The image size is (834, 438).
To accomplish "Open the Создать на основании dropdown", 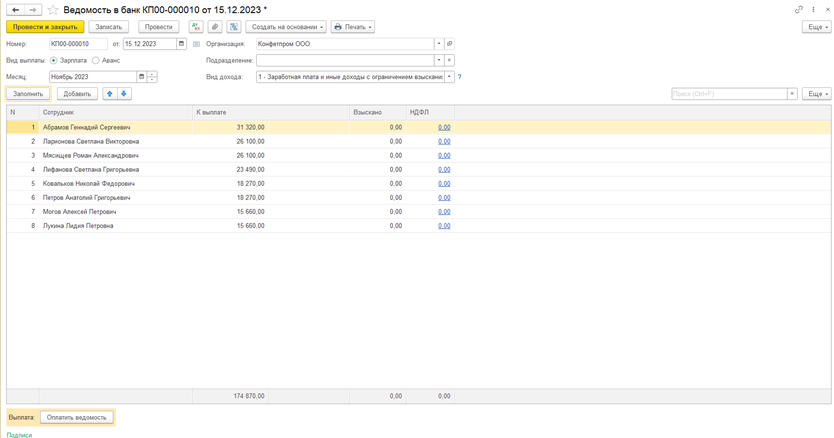I will click(285, 27).
